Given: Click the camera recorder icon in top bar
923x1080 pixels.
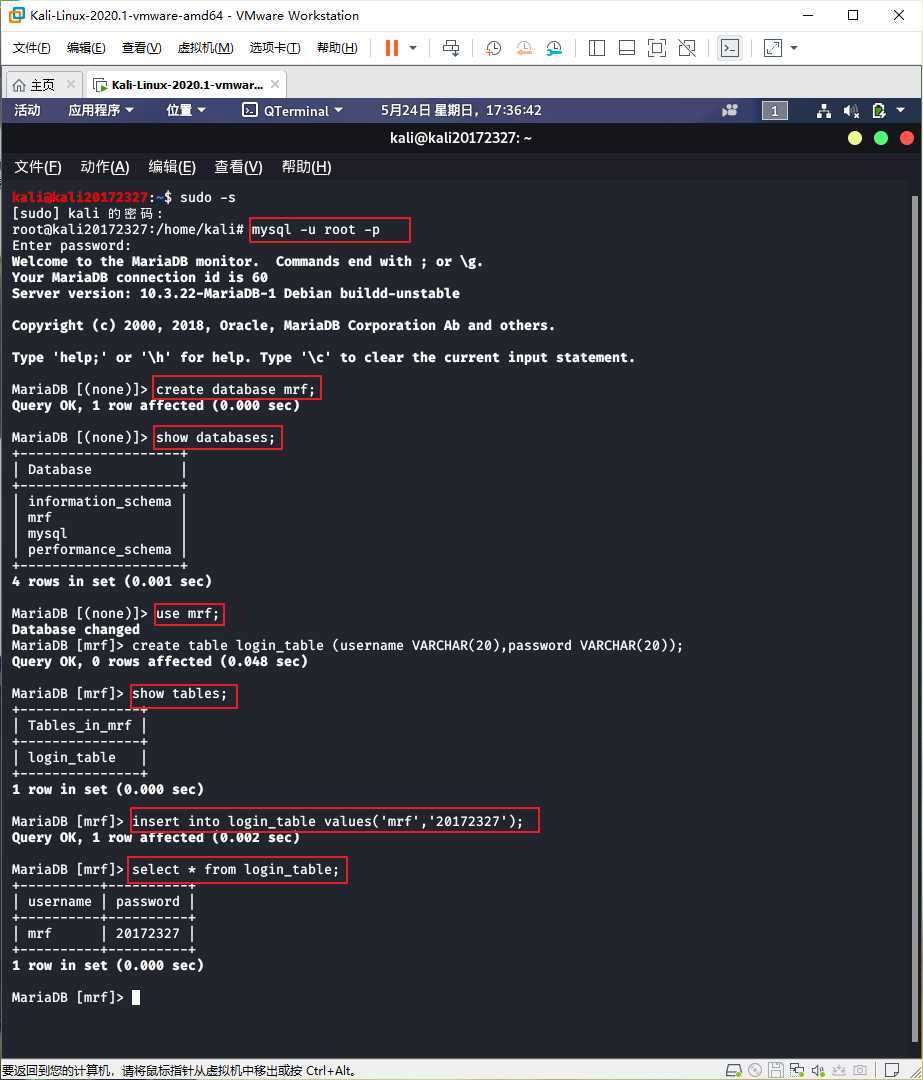Looking at the screenshot, I should coord(729,110).
